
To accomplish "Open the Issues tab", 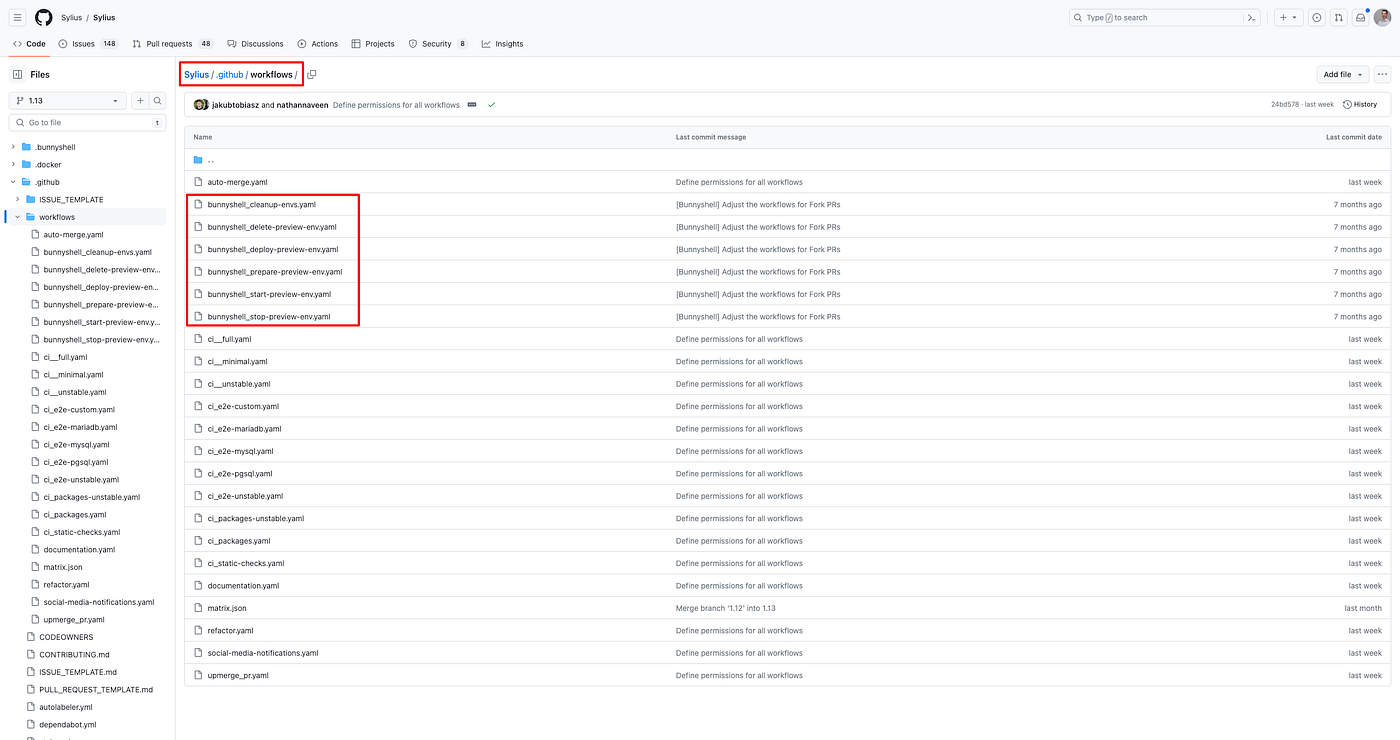I will 88,44.
